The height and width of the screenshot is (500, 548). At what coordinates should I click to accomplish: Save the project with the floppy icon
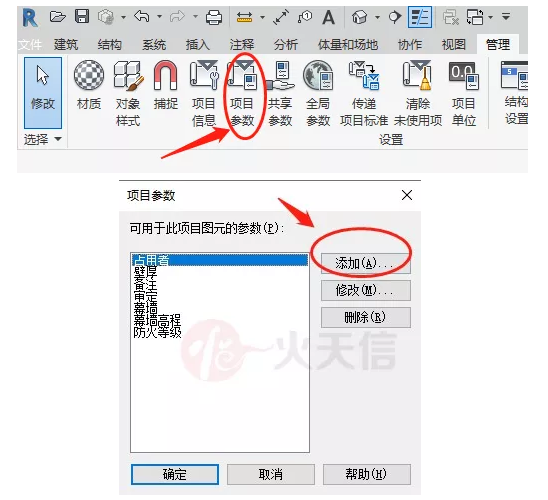click(82, 16)
